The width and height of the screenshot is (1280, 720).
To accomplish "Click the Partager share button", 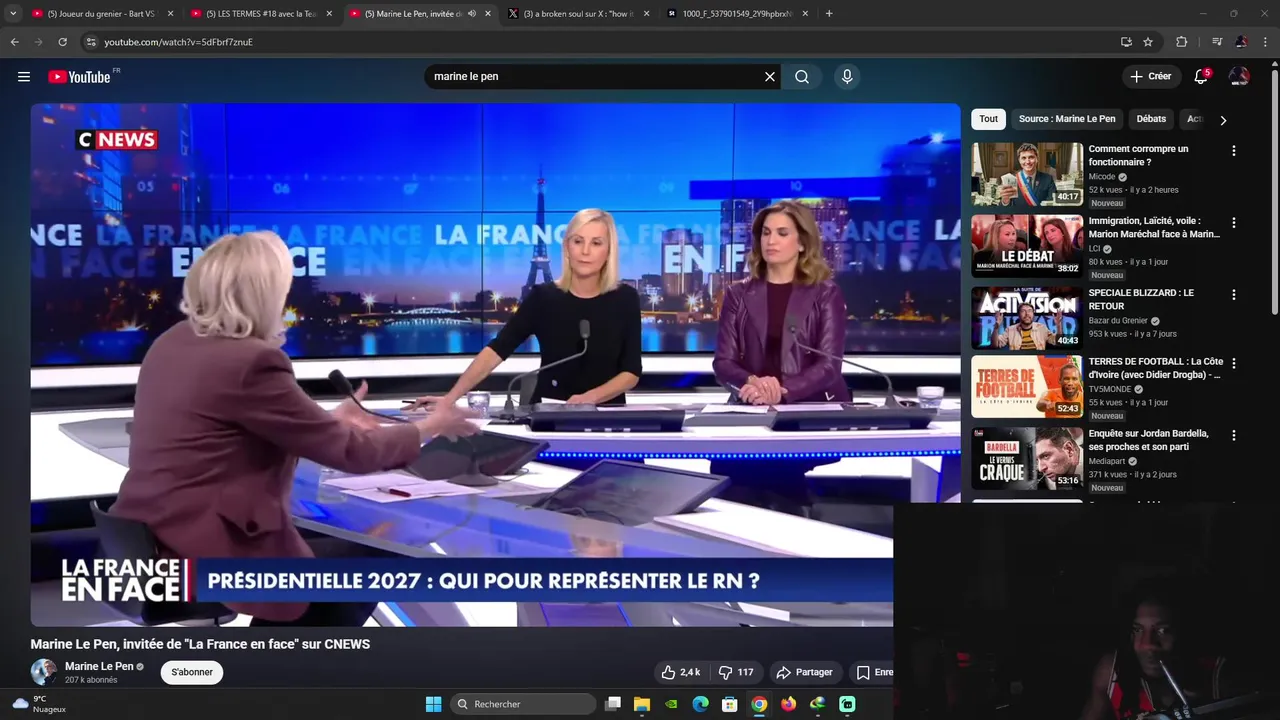I will tap(805, 672).
